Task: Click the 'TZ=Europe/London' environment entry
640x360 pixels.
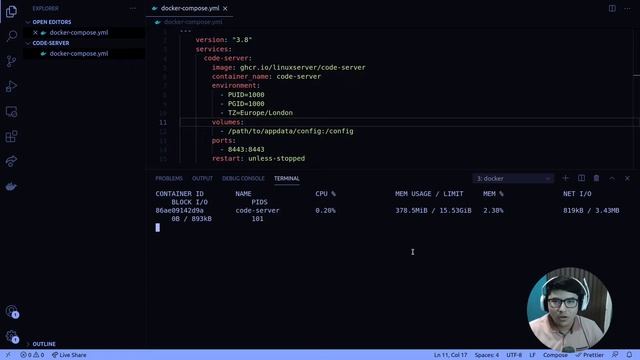Action: pyautogui.click(x=260, y=113)
